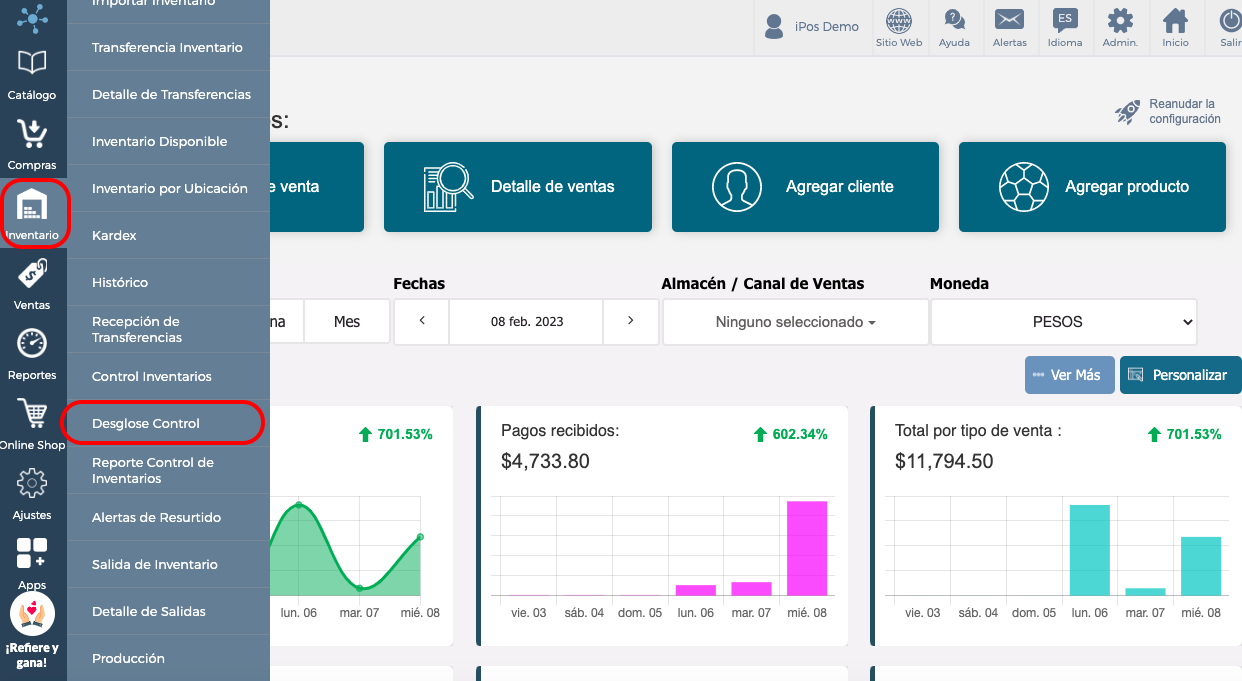This screenshot has width=1242, height=681.
Task: Click Reanudar la configuración link
Action: (1169, 111)
